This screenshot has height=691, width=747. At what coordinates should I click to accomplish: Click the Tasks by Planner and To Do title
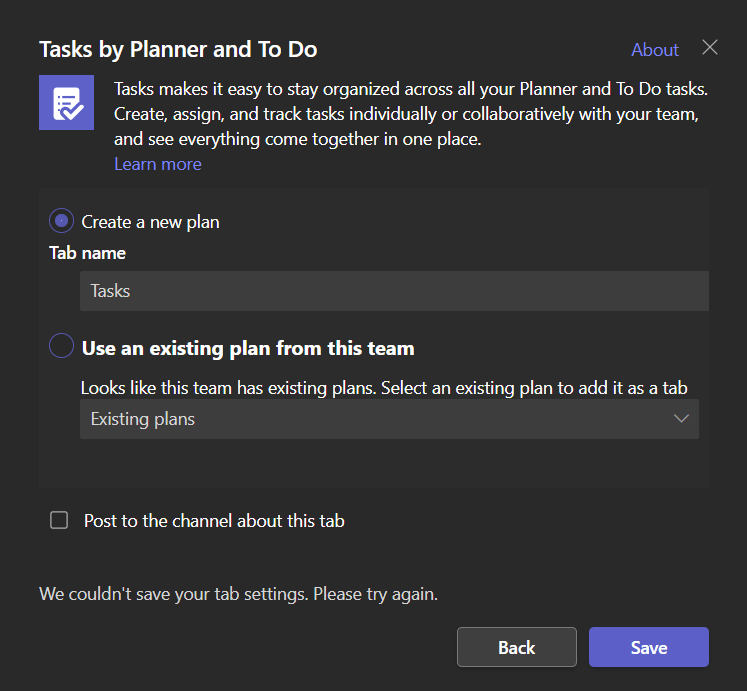[178, 50]
